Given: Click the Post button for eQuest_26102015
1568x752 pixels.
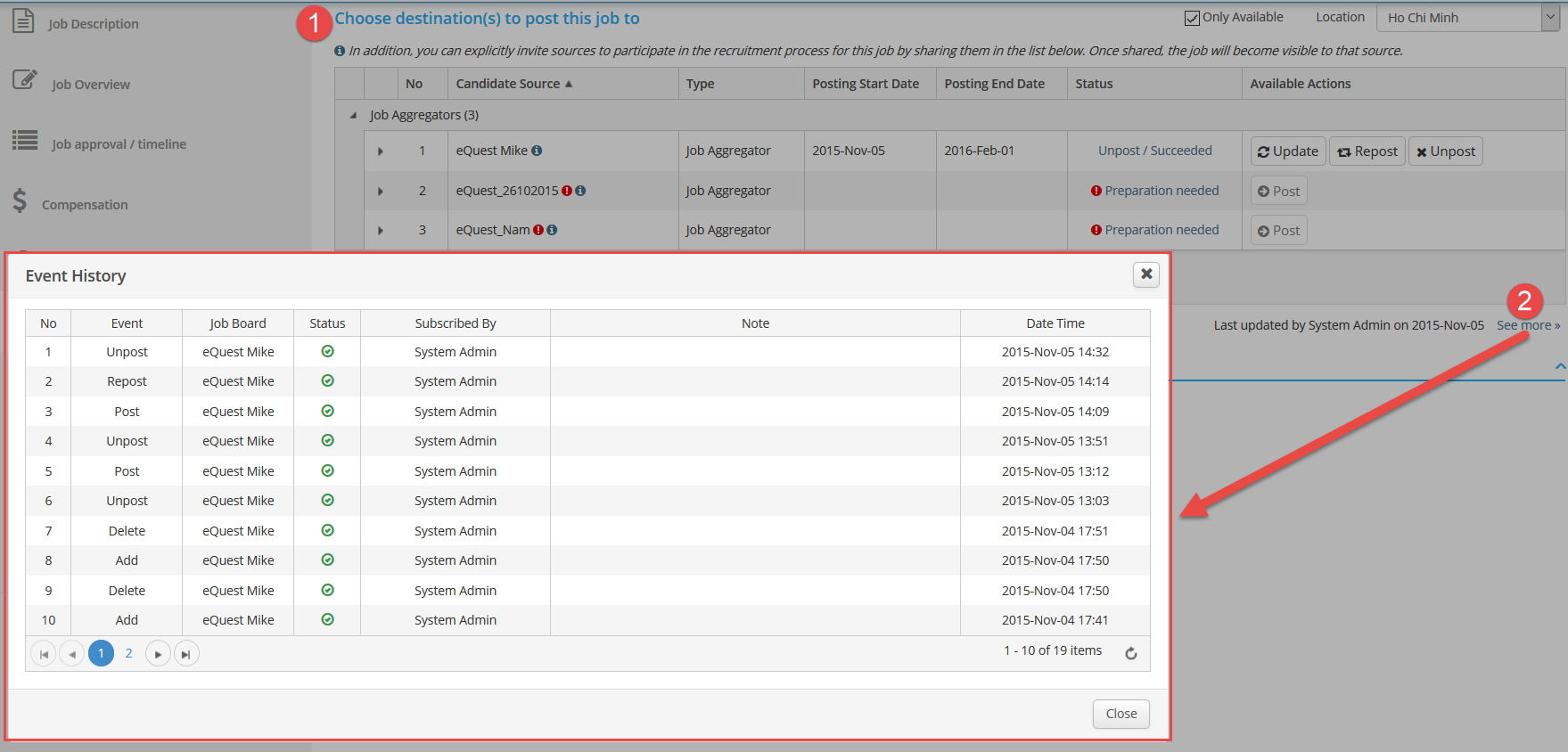Looking at the screenshot, I should [1278, 192].
